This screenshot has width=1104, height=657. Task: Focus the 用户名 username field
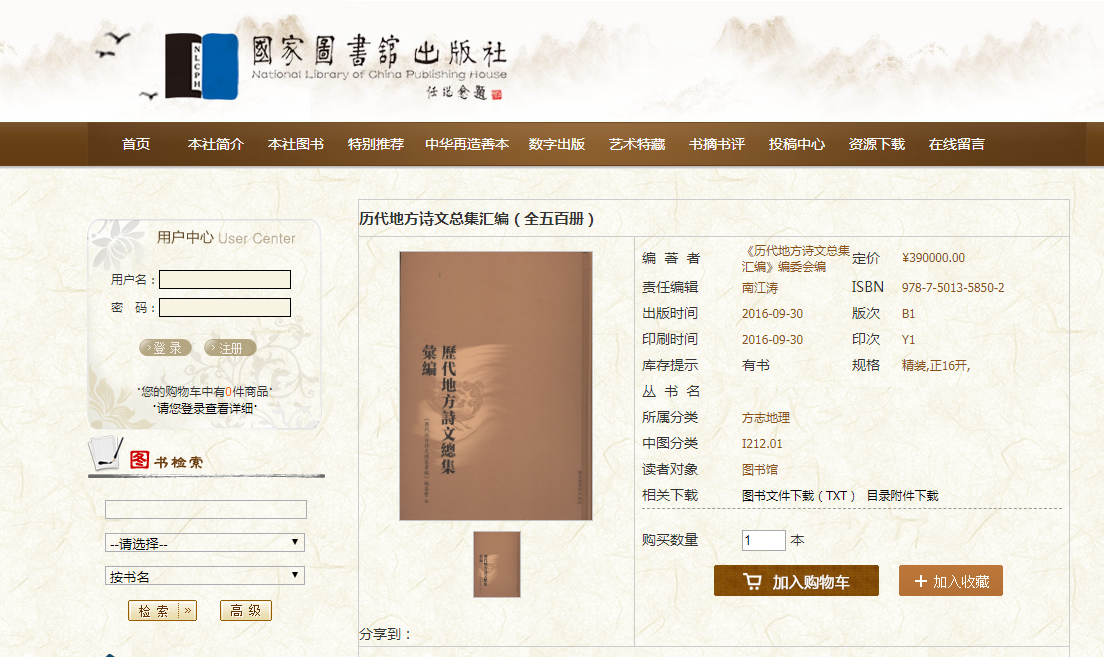coord(225,279)
